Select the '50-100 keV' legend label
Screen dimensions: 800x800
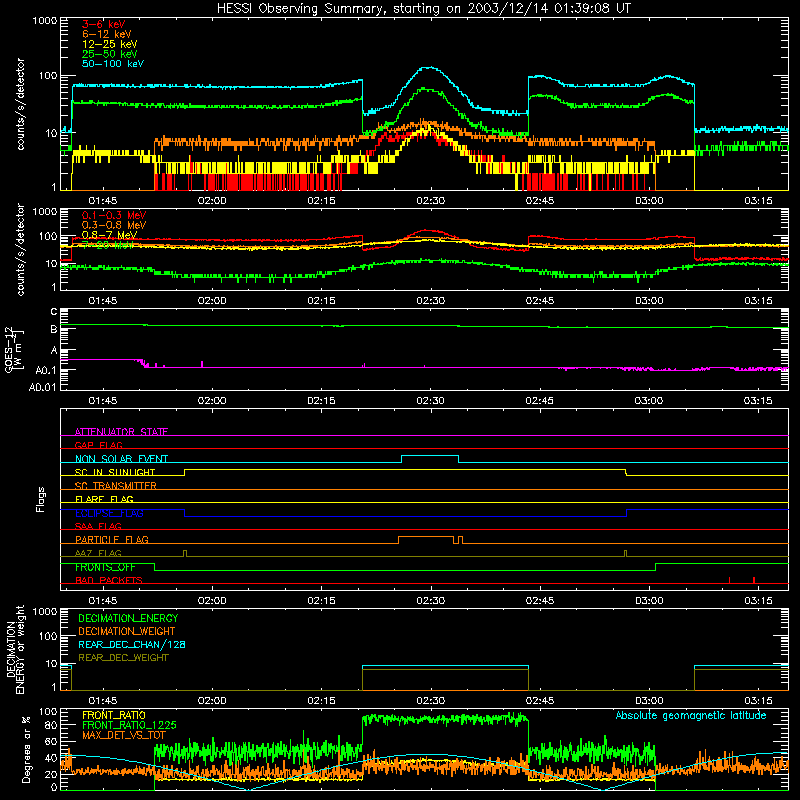113,64
